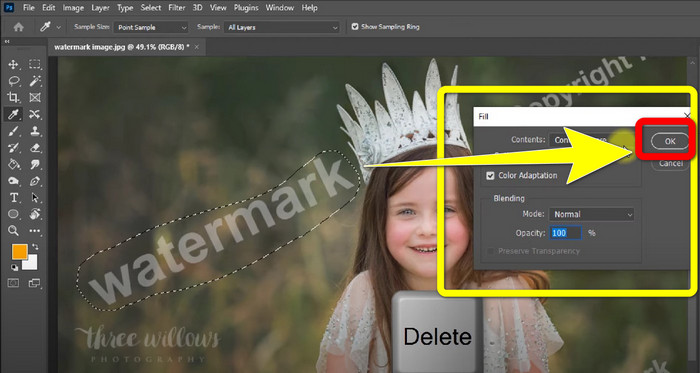Screen dimensions: 700x373
Task: Select the Magic Wand tool
Action: [x=34, y=81]
